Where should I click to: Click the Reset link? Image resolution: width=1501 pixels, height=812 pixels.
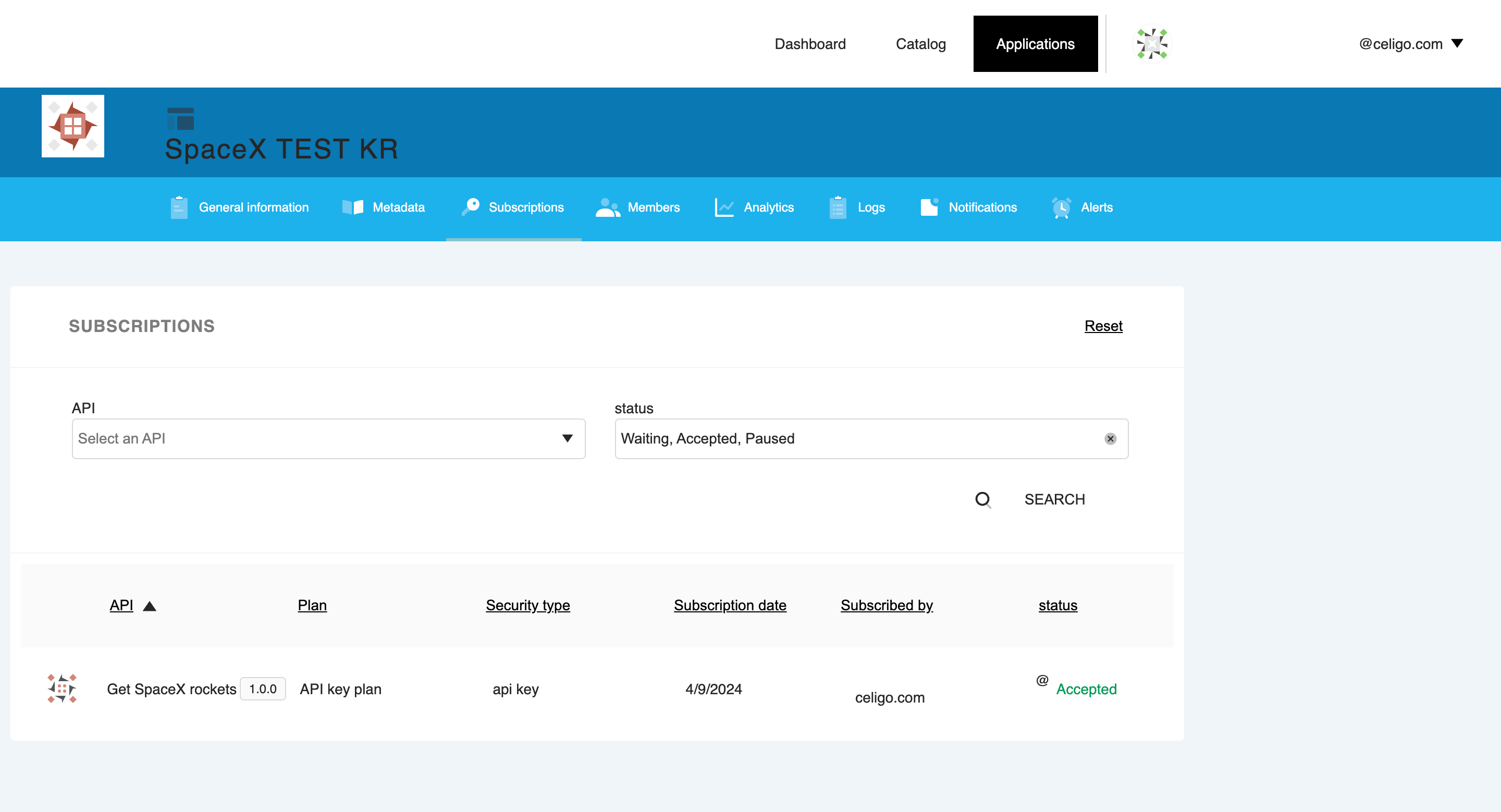tap(1103, 326)
